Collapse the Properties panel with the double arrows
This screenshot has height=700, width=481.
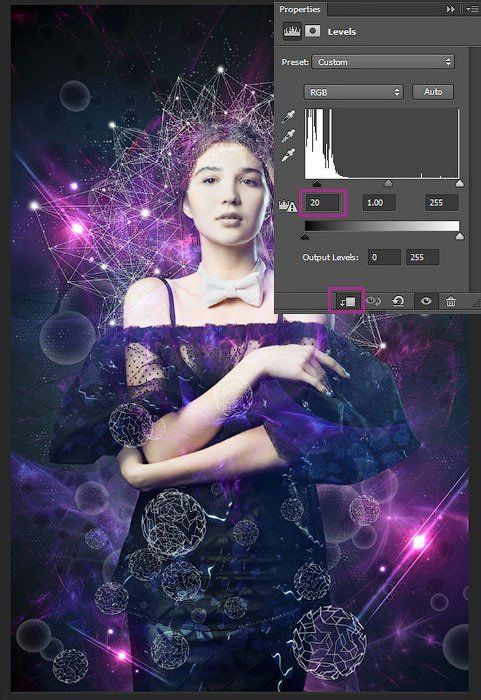point(451,9)
